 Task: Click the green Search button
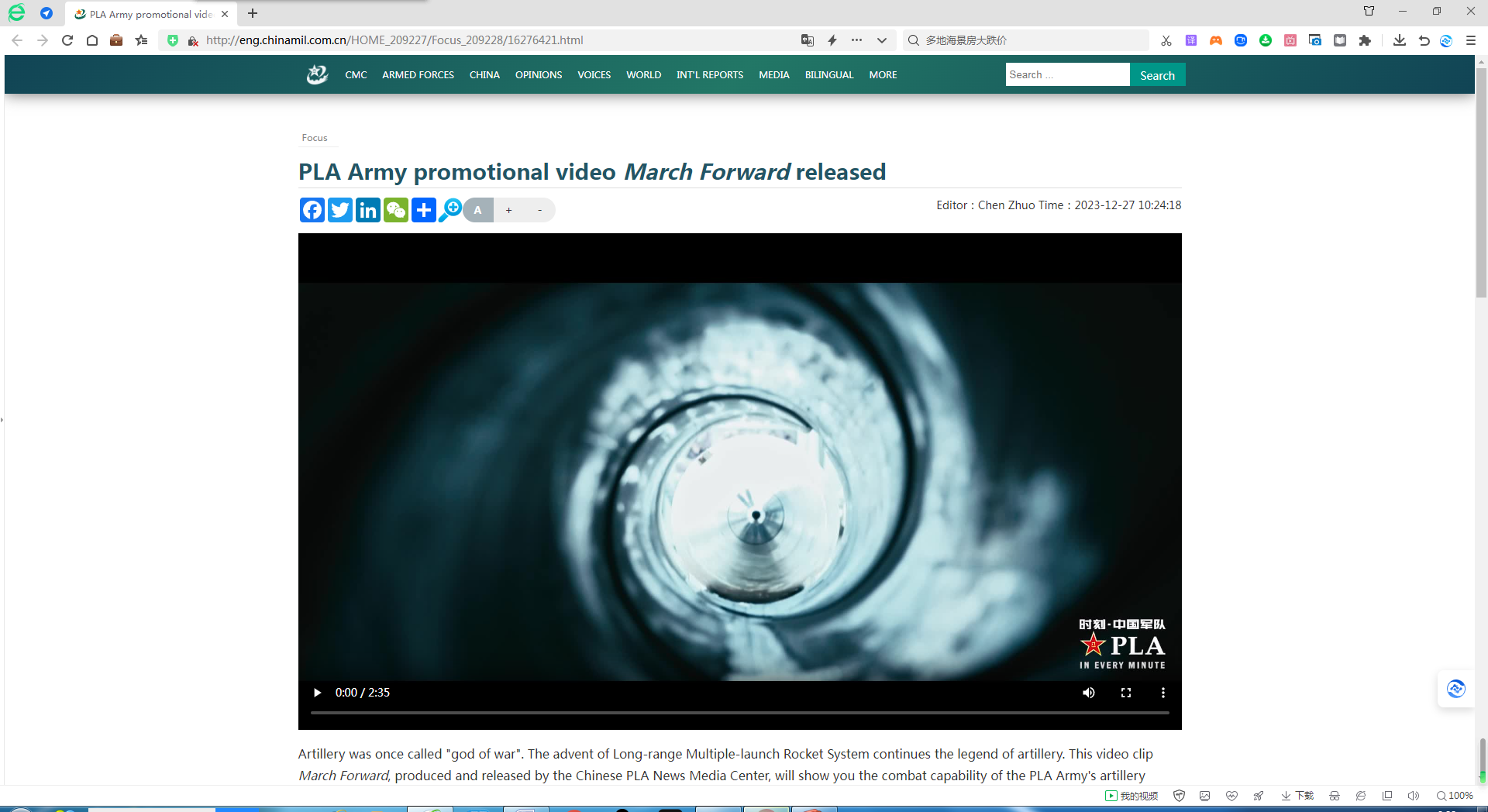(x=1157, y=75)
